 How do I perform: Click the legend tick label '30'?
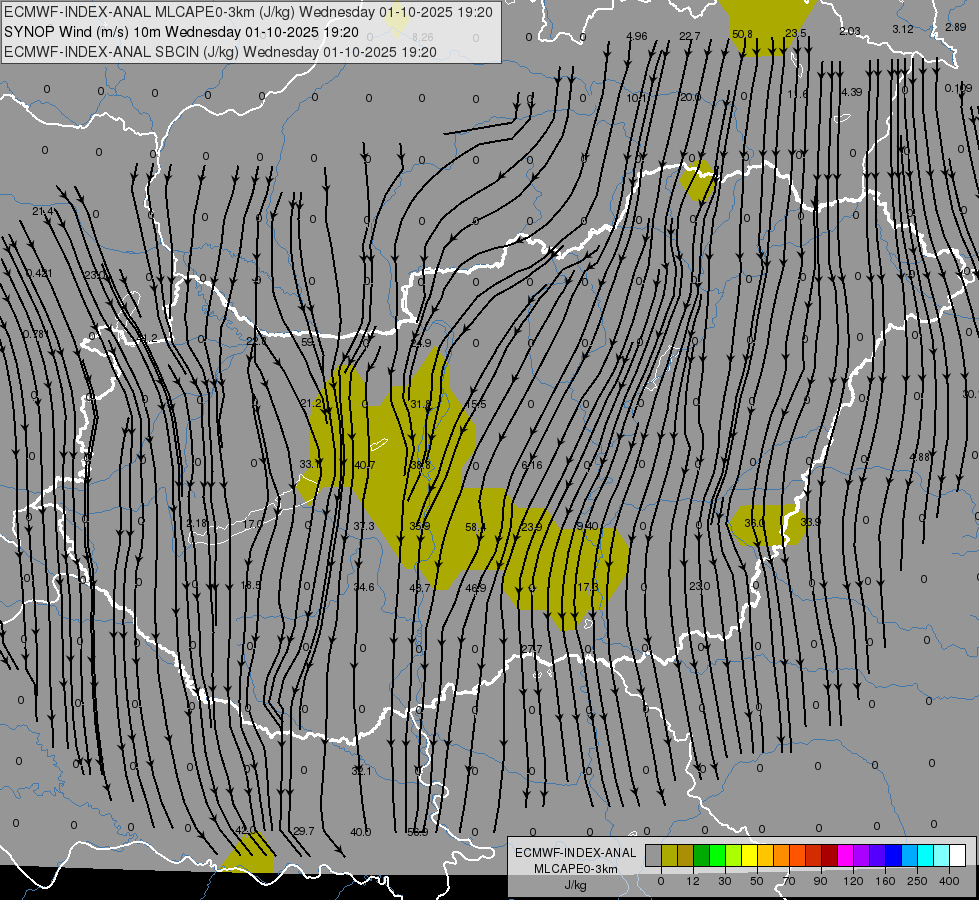click(x=724, y=881)
